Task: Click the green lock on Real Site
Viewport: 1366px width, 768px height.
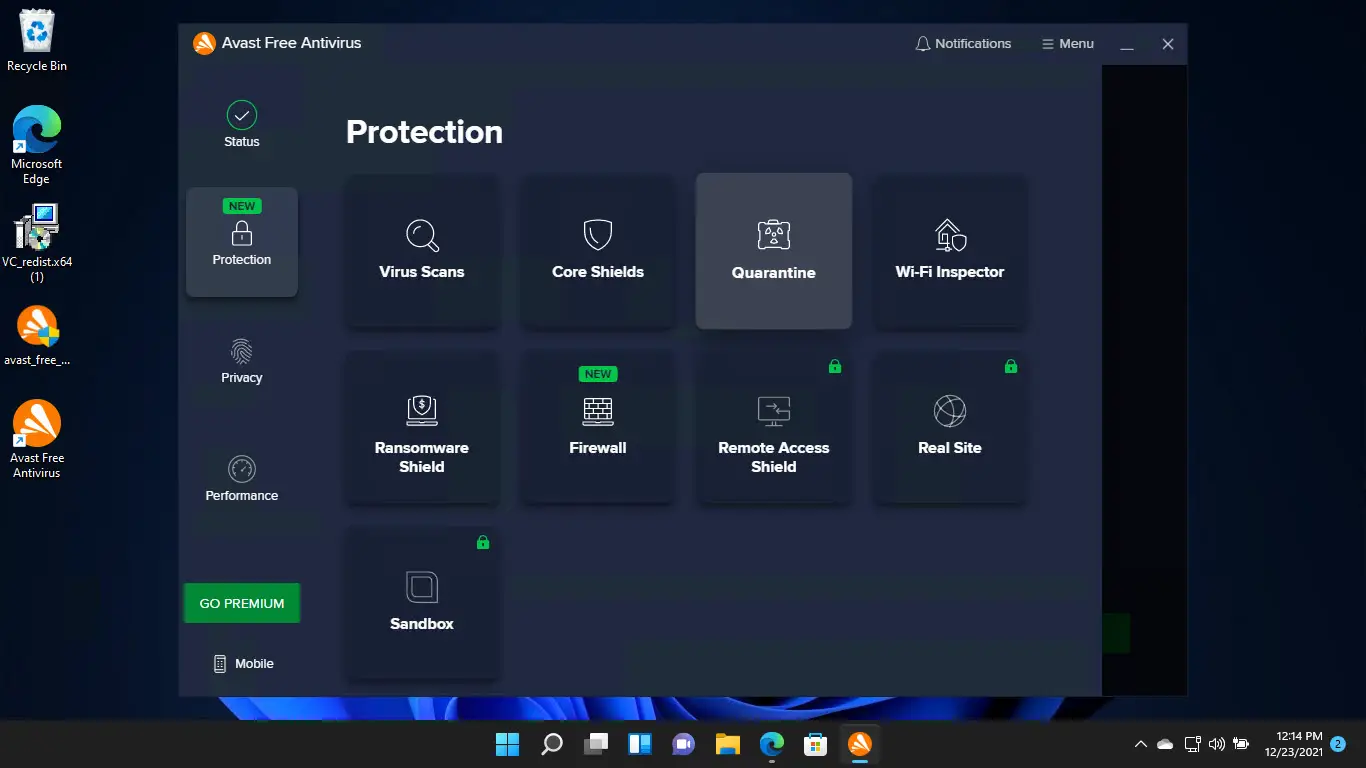Action: tap(1011, 367)
